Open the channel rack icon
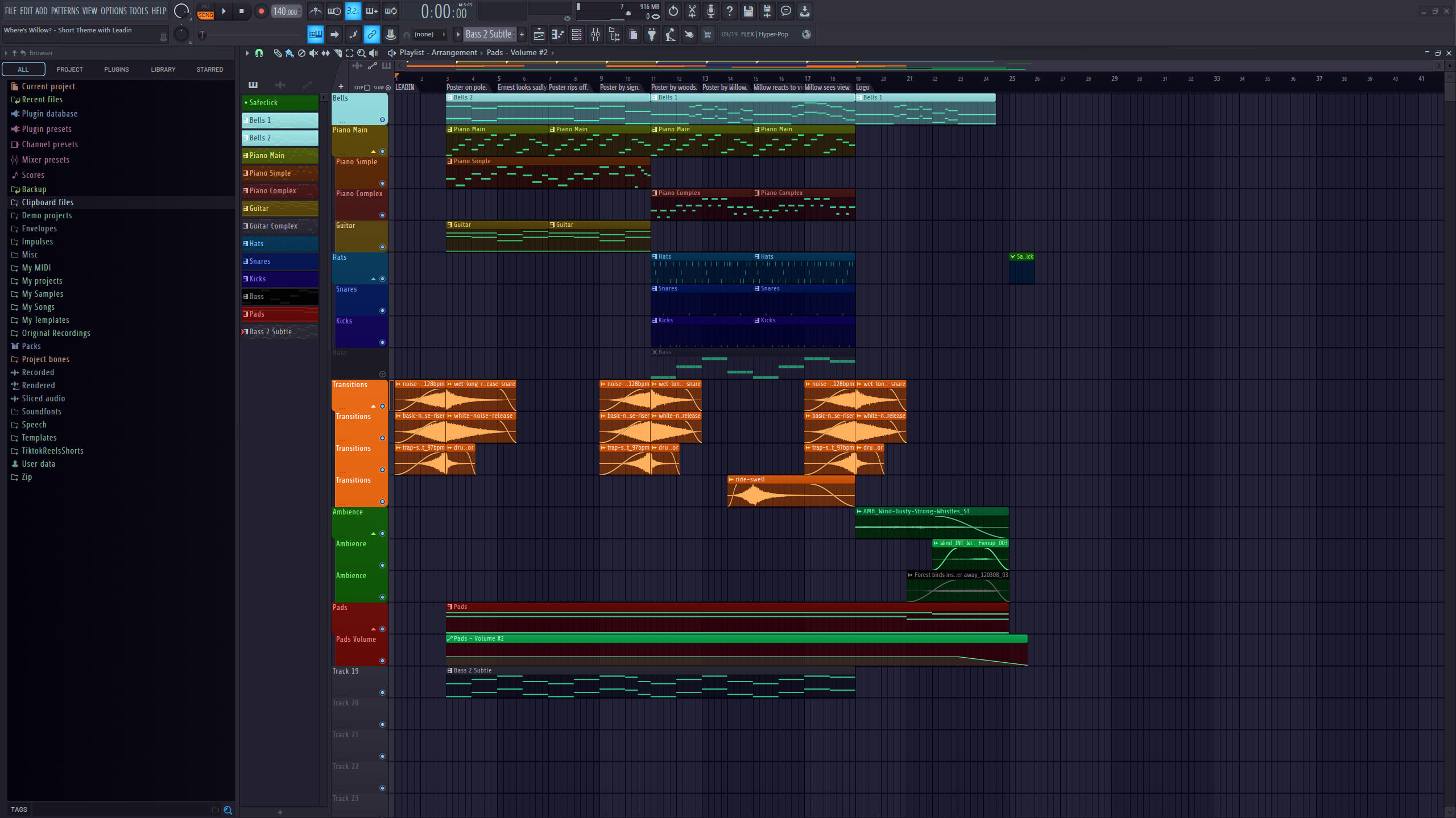This screenshot has height=818, width=1456. pyautogui.click(x=576, y=35)
